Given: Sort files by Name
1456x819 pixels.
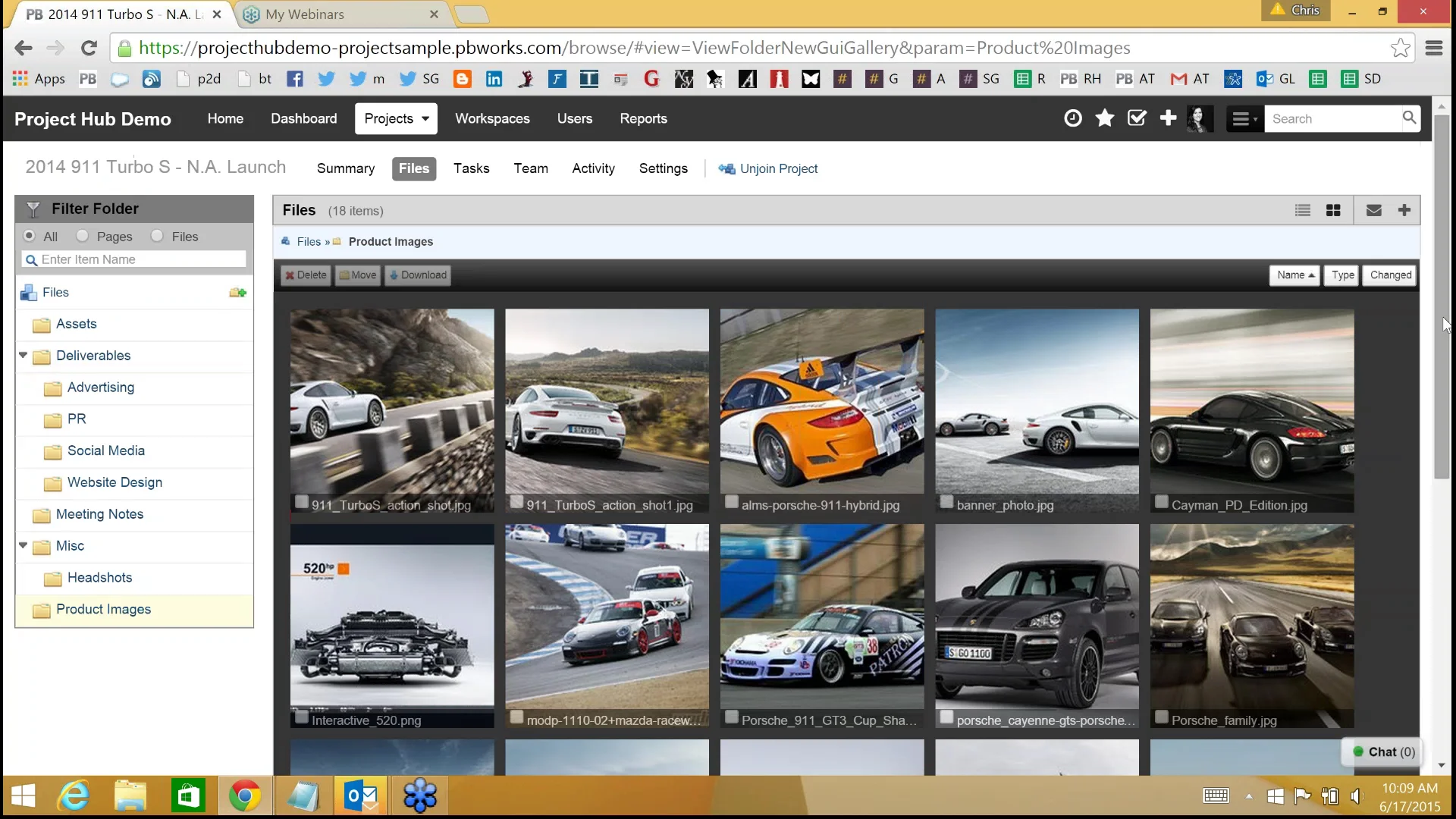Looking at the screenshot, I should coord(1294,275).
